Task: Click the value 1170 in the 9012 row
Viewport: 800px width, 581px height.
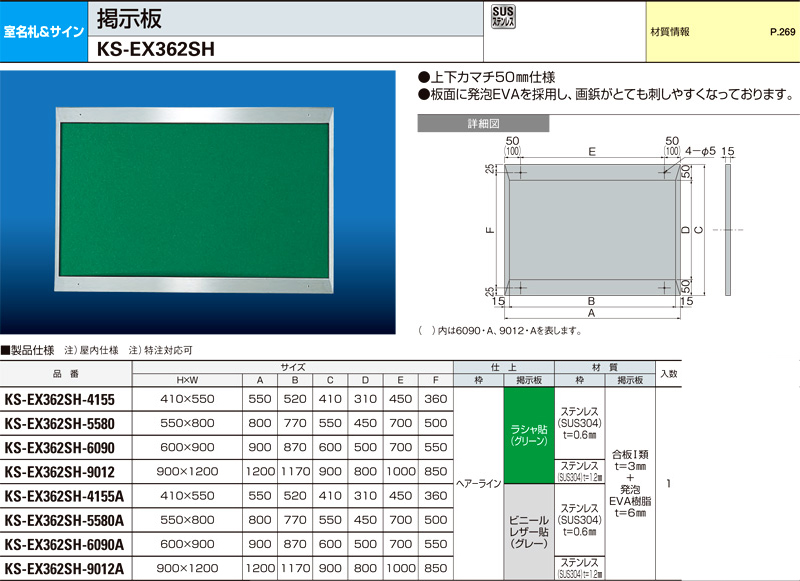Action: click(x=295, y=471)
